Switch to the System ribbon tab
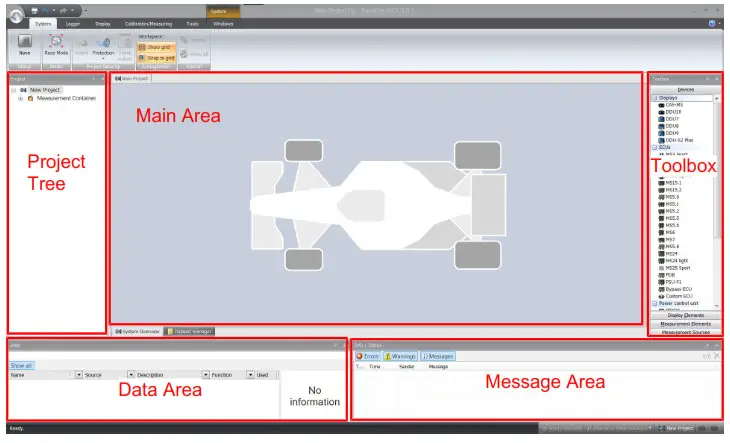 43,24
